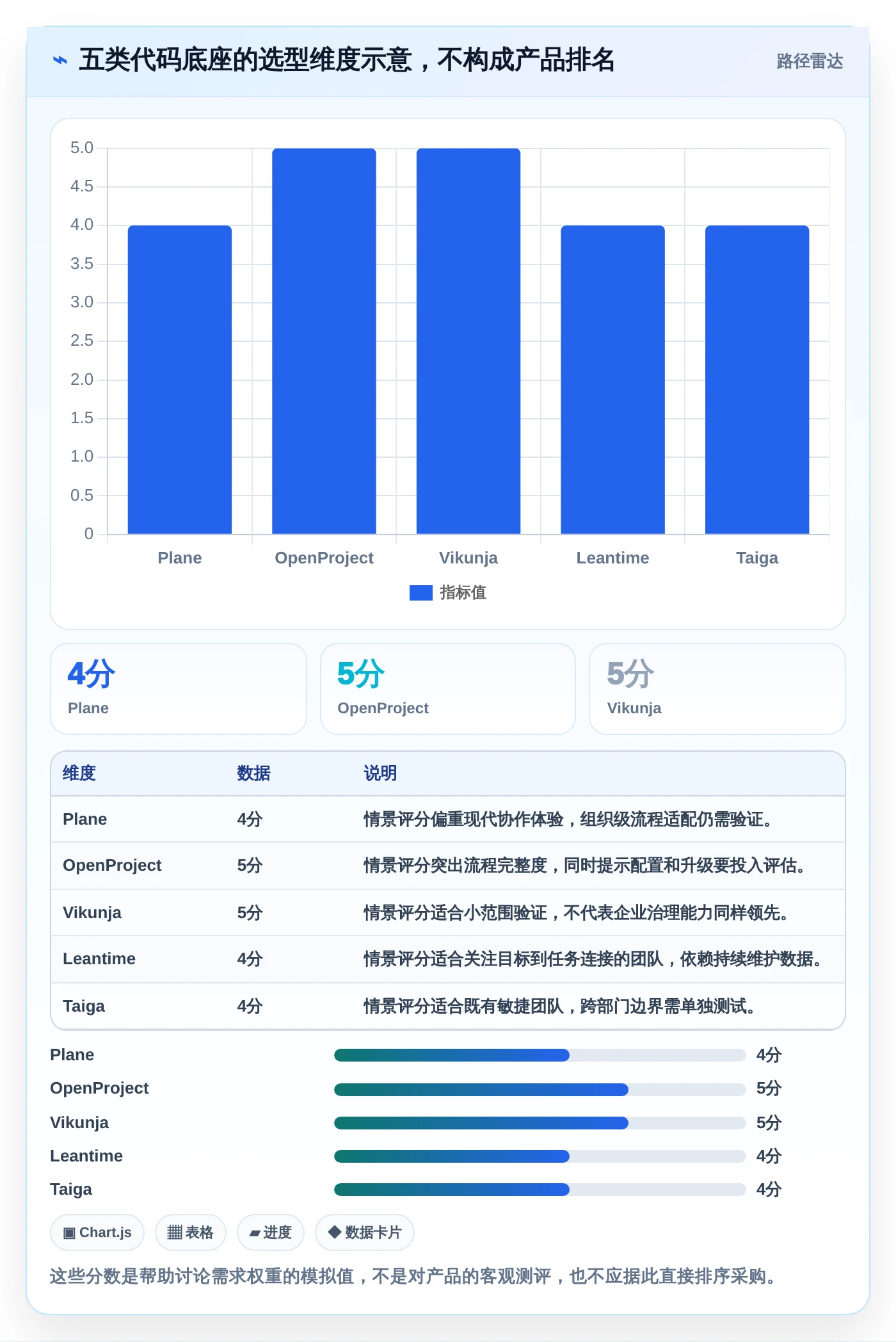Click the Vikunja bar in the chart
Screen dimensions: 896x1342
[468, 341]
